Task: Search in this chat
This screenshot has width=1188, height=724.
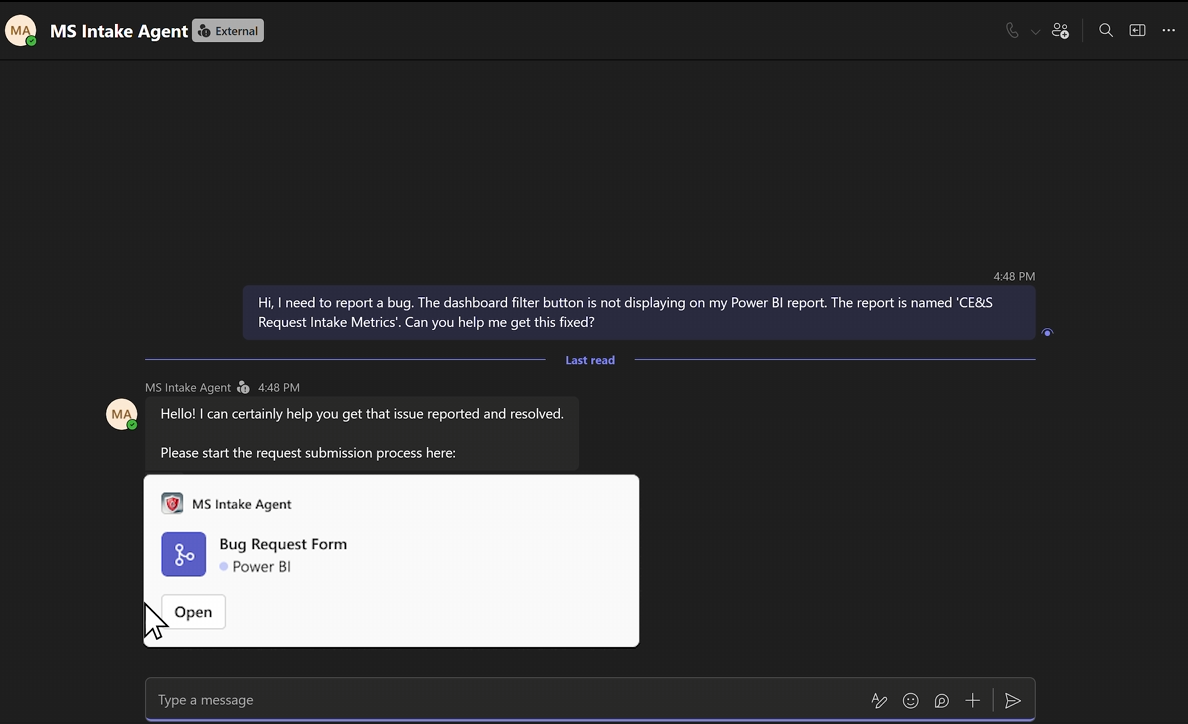Action: (1105, 30)
